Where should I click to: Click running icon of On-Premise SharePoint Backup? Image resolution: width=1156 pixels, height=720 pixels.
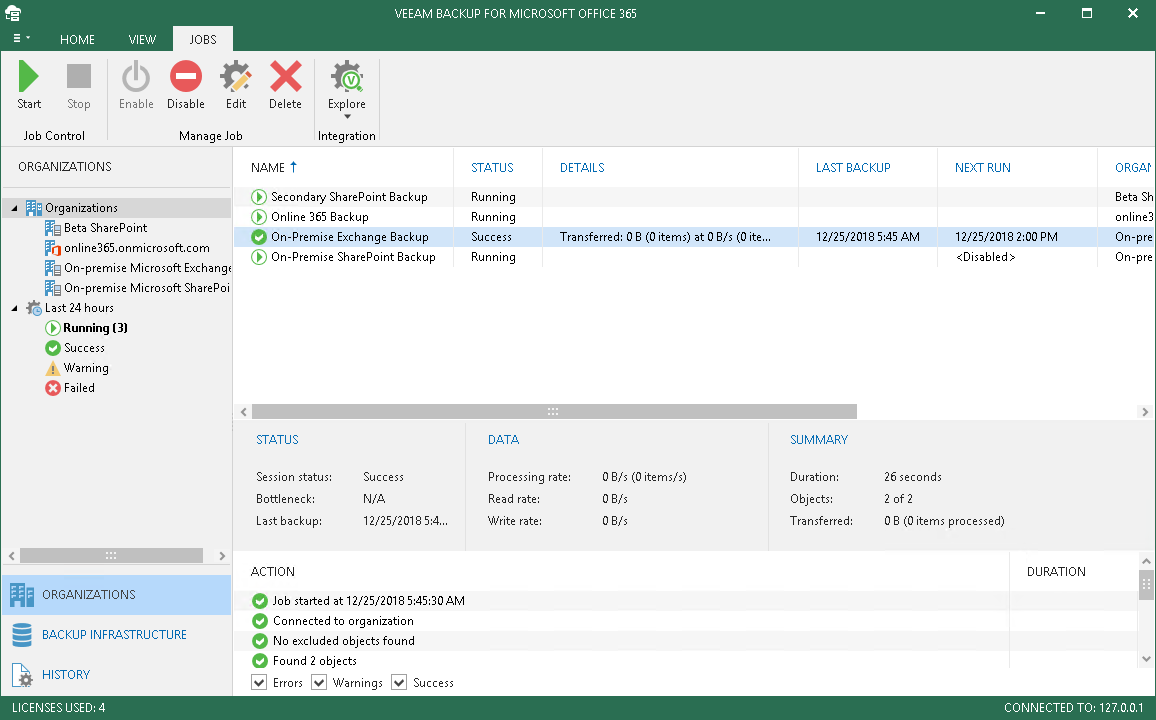(x=259, y=256)
